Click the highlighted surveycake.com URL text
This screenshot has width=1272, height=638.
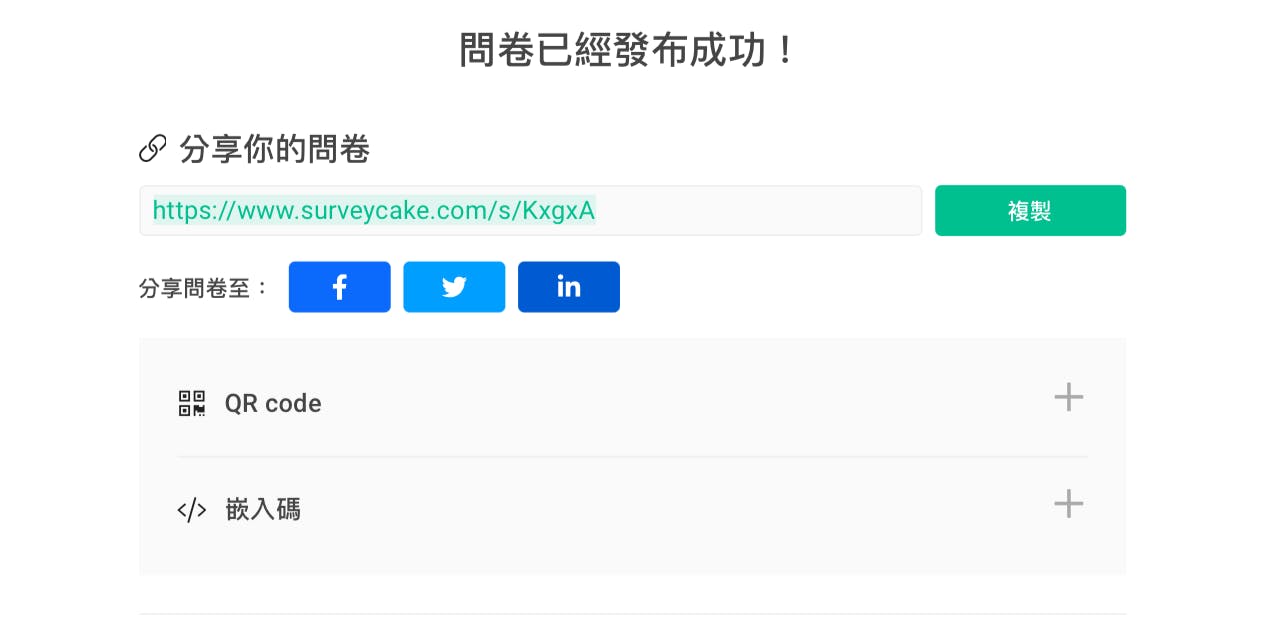tap(374, 210)
